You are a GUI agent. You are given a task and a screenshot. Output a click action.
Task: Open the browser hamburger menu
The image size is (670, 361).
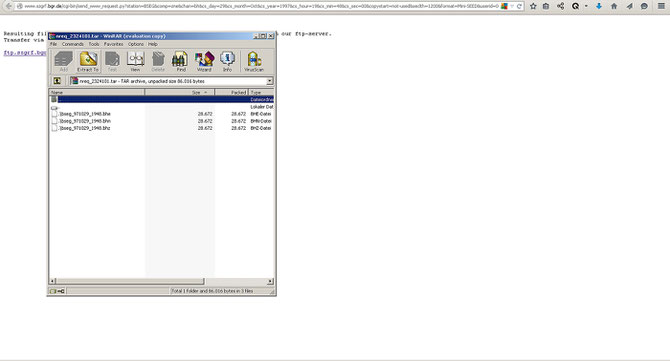[661, 6]
